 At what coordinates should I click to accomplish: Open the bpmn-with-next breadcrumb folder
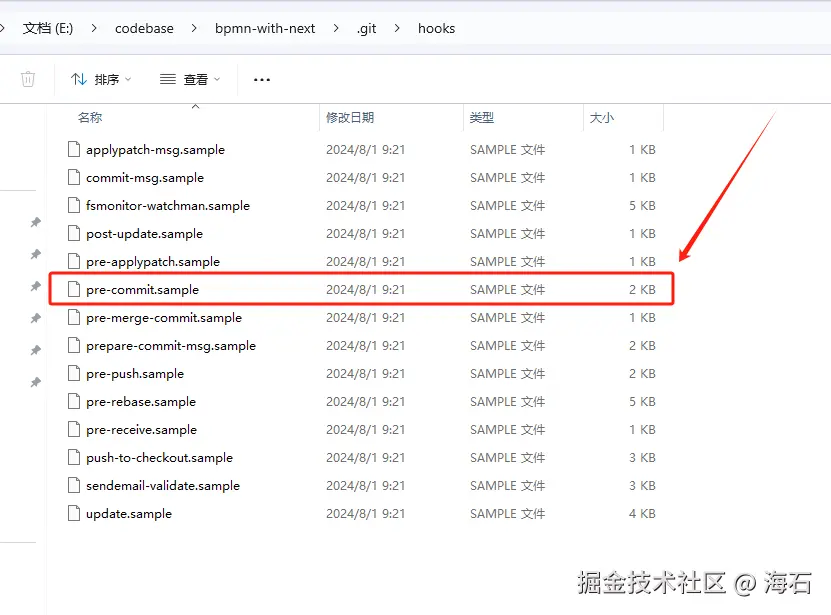coord(265,28)
